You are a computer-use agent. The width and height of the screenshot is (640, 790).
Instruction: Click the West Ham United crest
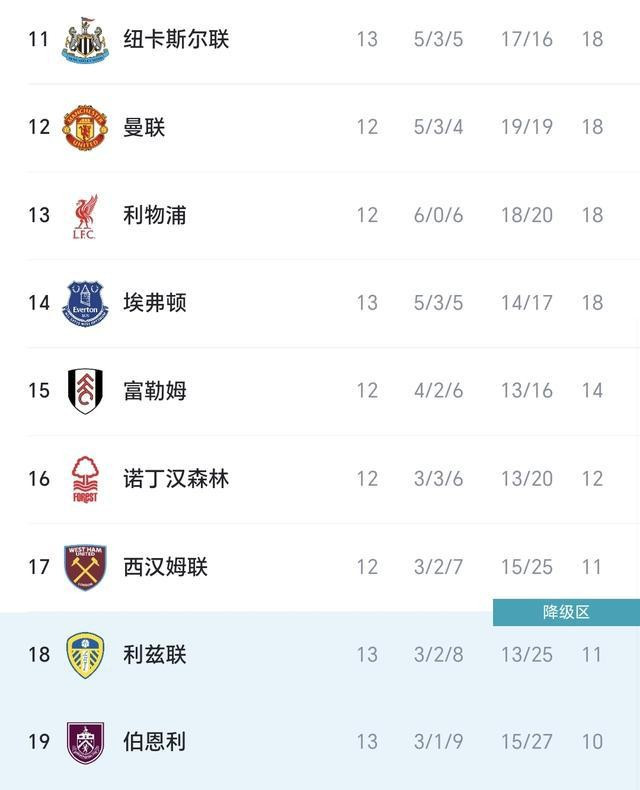85,567
